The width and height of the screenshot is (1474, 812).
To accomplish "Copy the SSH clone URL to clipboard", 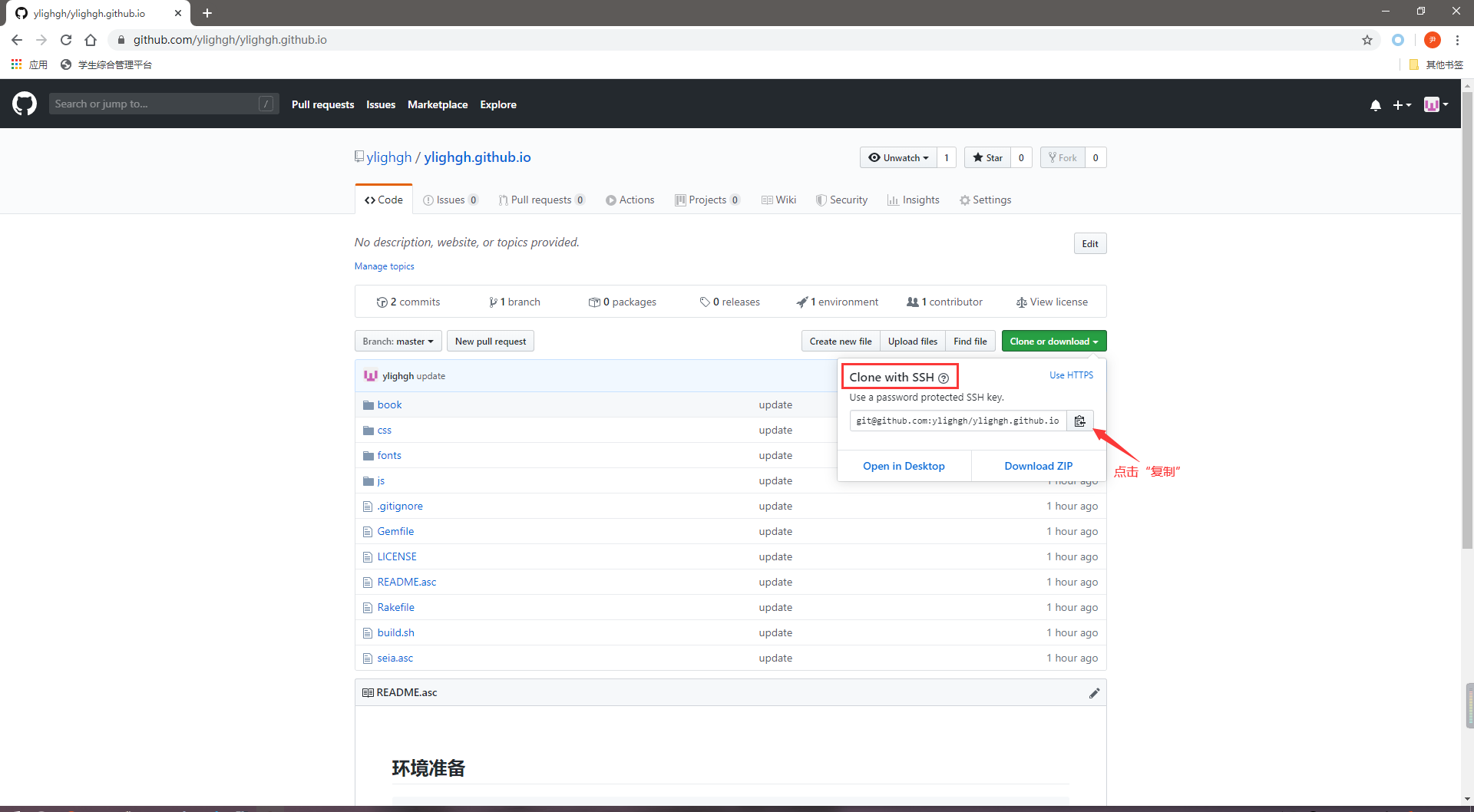I will 1079,421.
